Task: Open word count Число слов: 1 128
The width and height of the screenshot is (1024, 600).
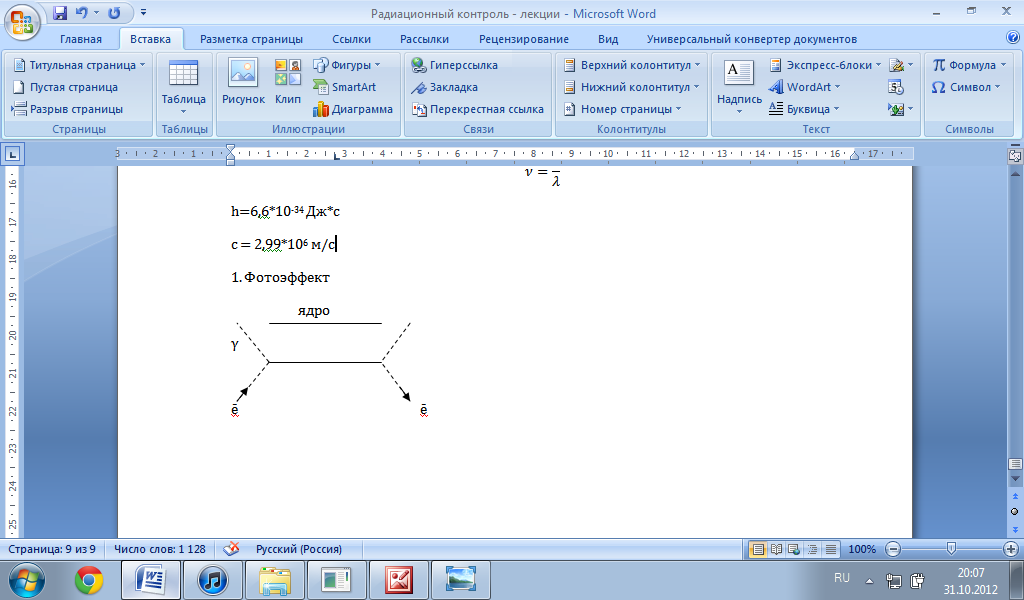Action: click(160, 549)
